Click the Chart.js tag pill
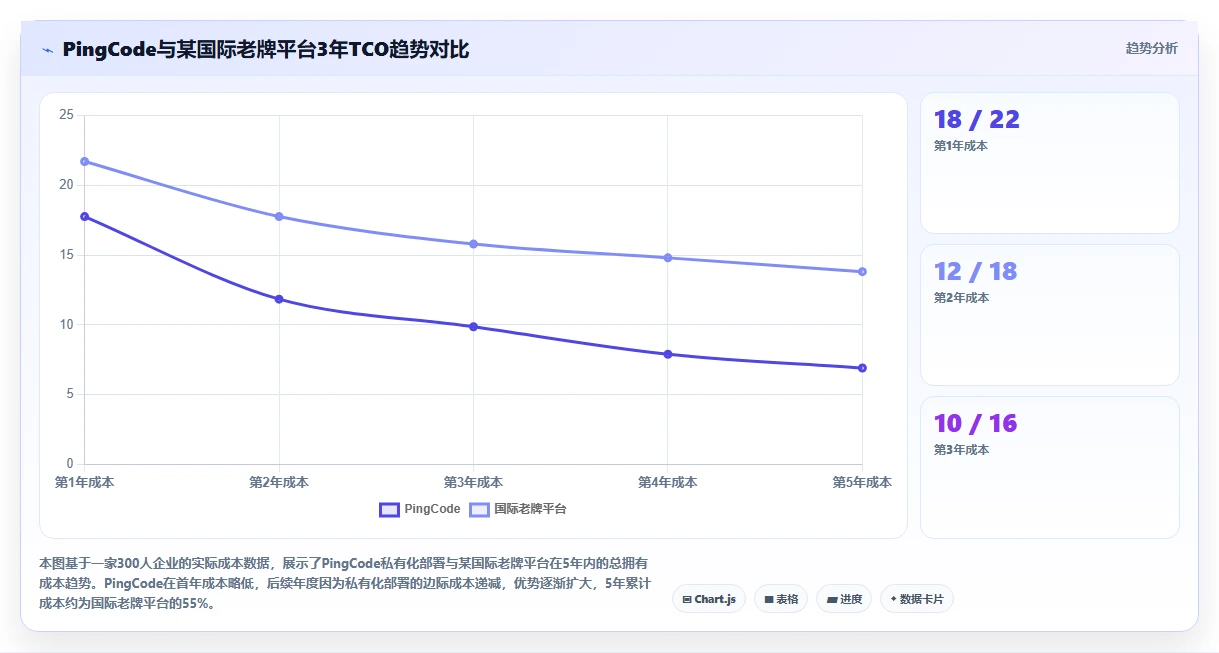This screenshot has width=1219, height=653. pos(709,599)
